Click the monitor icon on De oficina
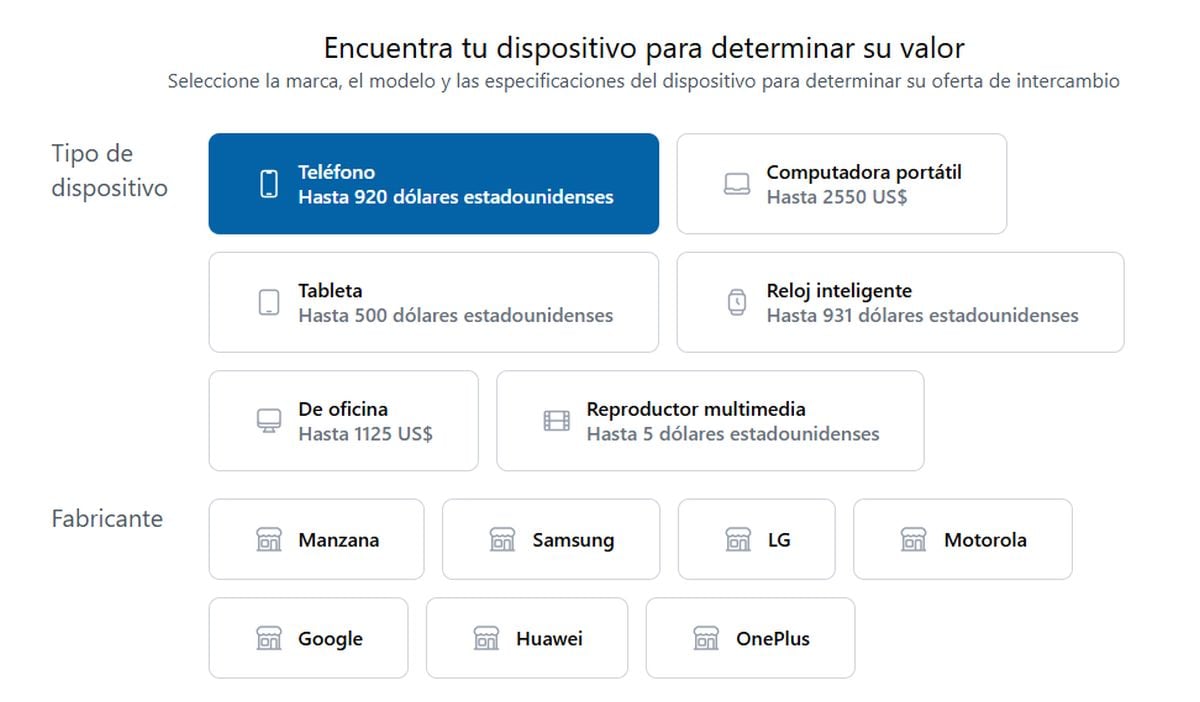 click(x=267, y=420)
